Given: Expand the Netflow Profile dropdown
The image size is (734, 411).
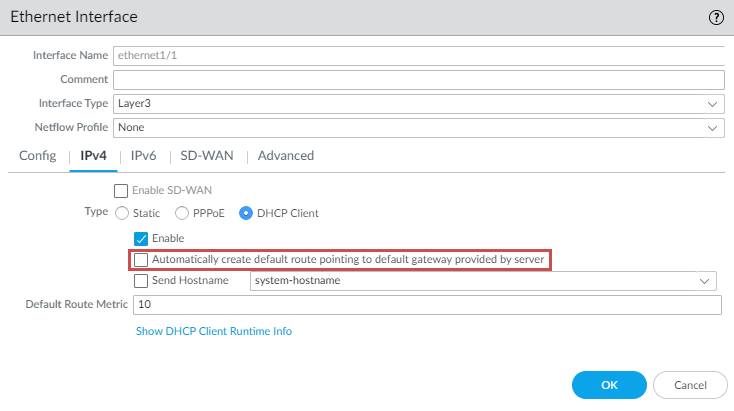Looking at the screenshot, I should (x=418, y=128).
